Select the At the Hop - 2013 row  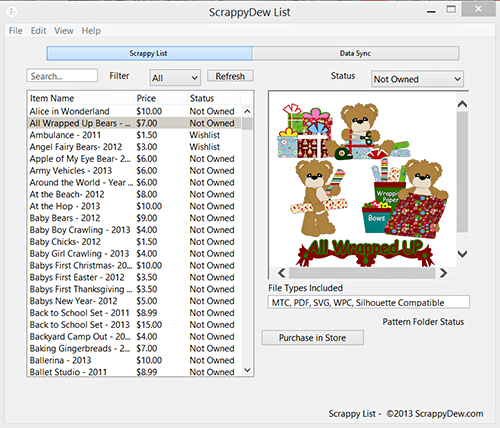[134, 206]
